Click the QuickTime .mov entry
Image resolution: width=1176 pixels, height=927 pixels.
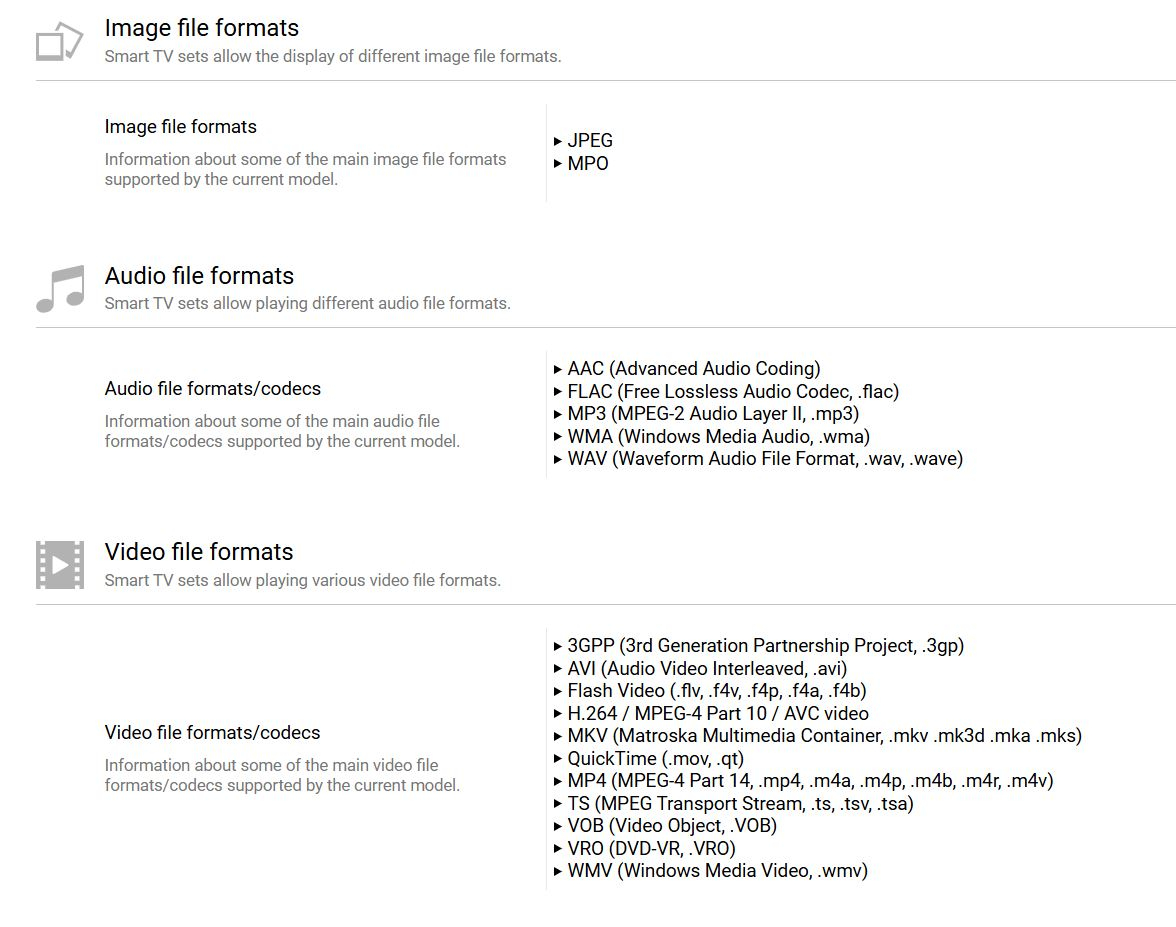(655, 759)
